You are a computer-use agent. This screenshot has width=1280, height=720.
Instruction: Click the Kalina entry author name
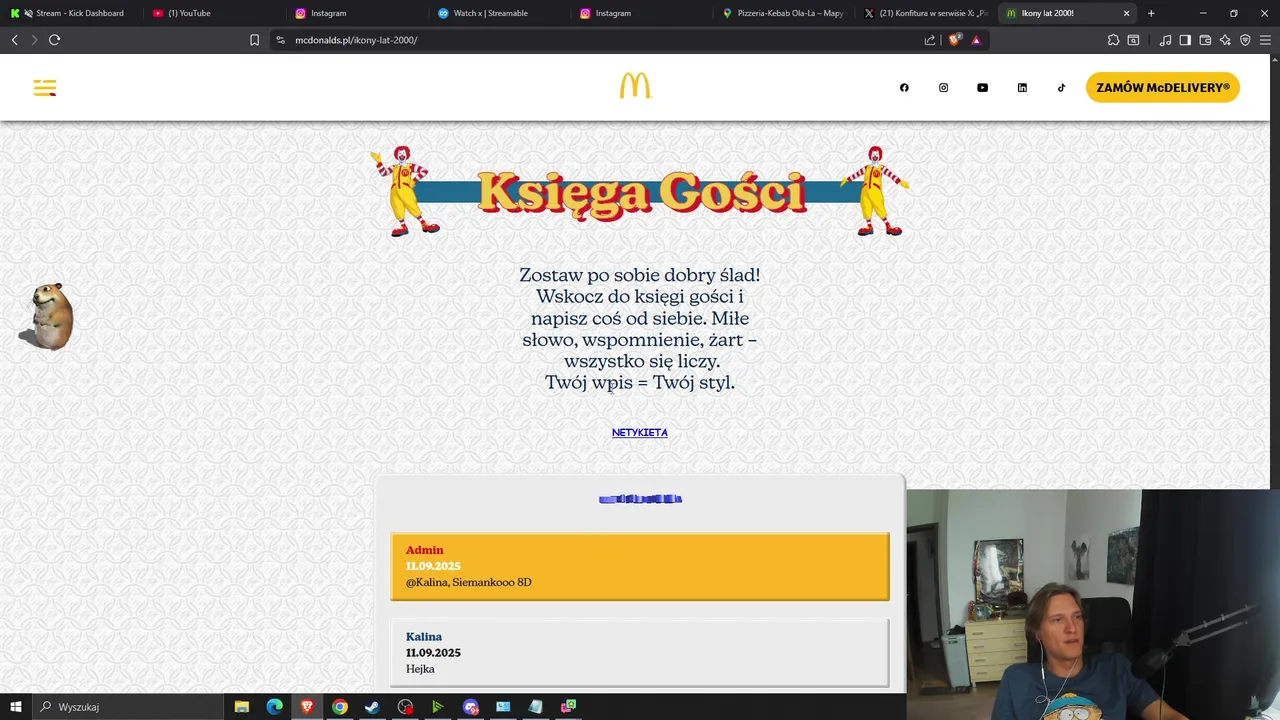coord(424,636)
